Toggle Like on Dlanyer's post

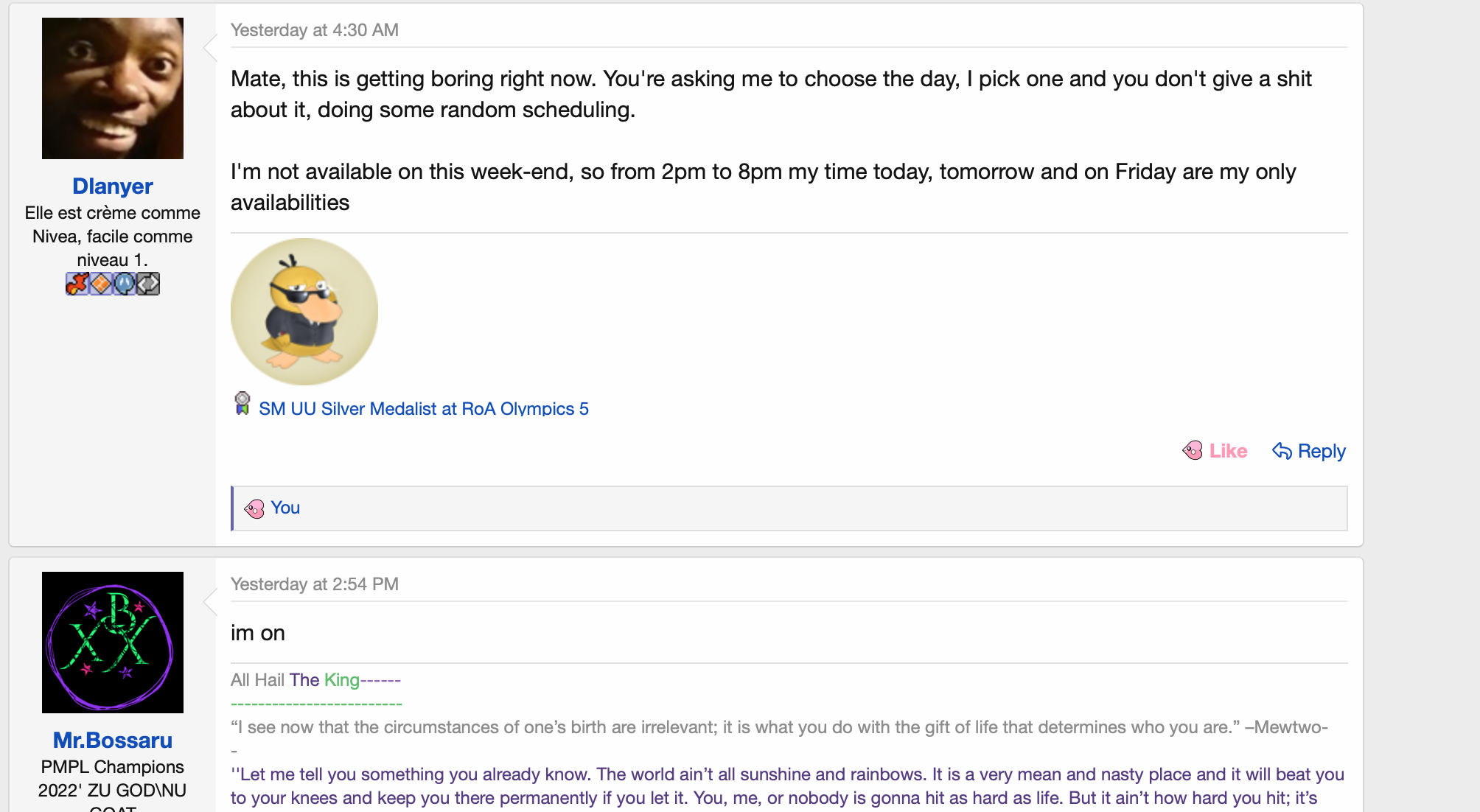tap(1215, 451)
